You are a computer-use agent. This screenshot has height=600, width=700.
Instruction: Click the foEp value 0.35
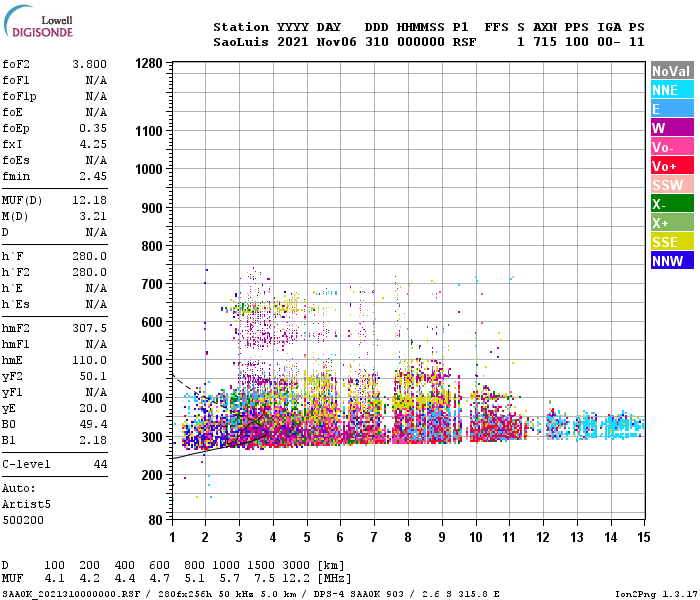pos(93,128)
